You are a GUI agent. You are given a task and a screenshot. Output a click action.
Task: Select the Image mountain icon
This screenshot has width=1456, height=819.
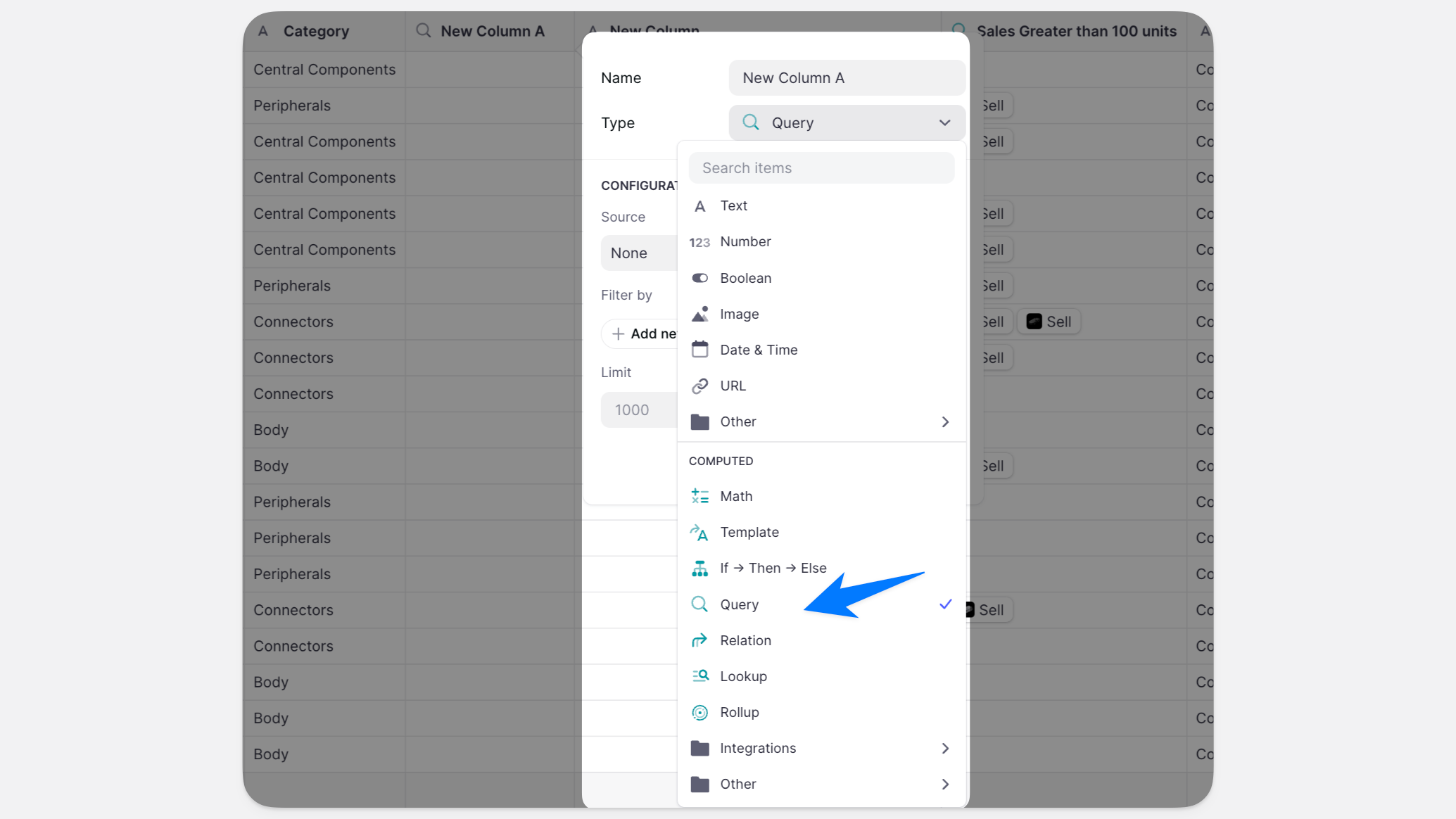(x=699, y=314)
